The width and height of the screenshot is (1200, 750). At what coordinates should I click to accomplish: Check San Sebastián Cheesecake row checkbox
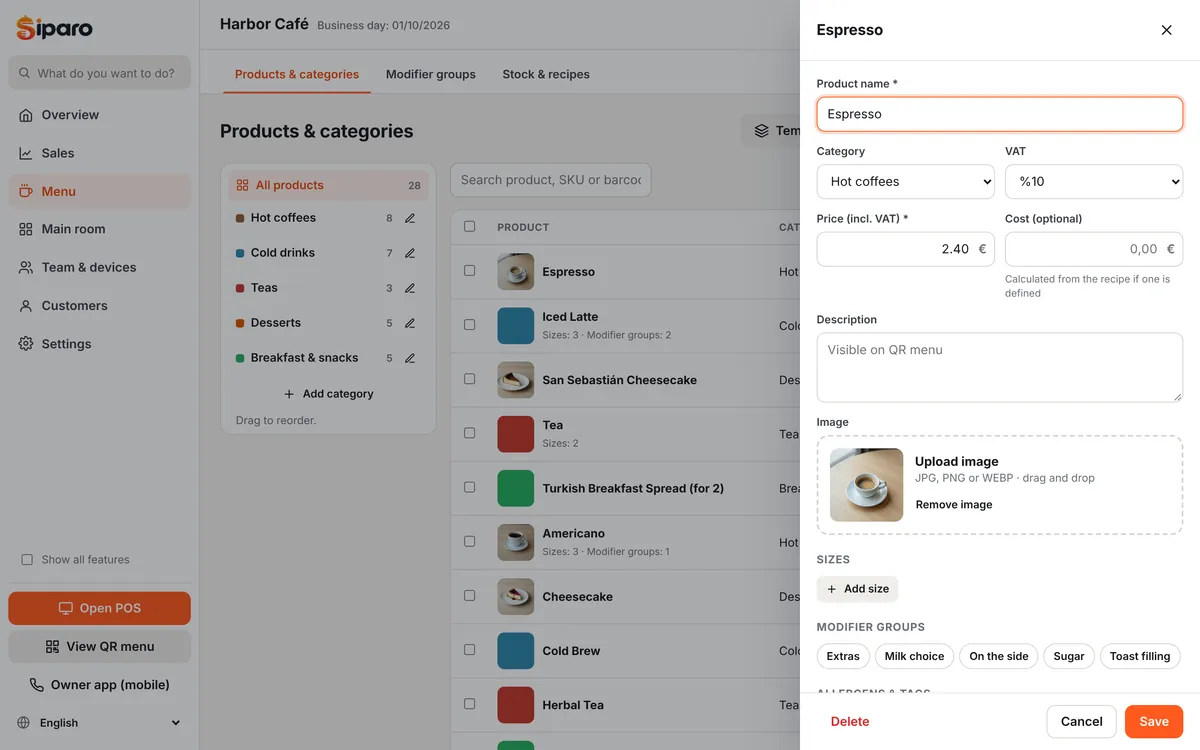point(470,379)
